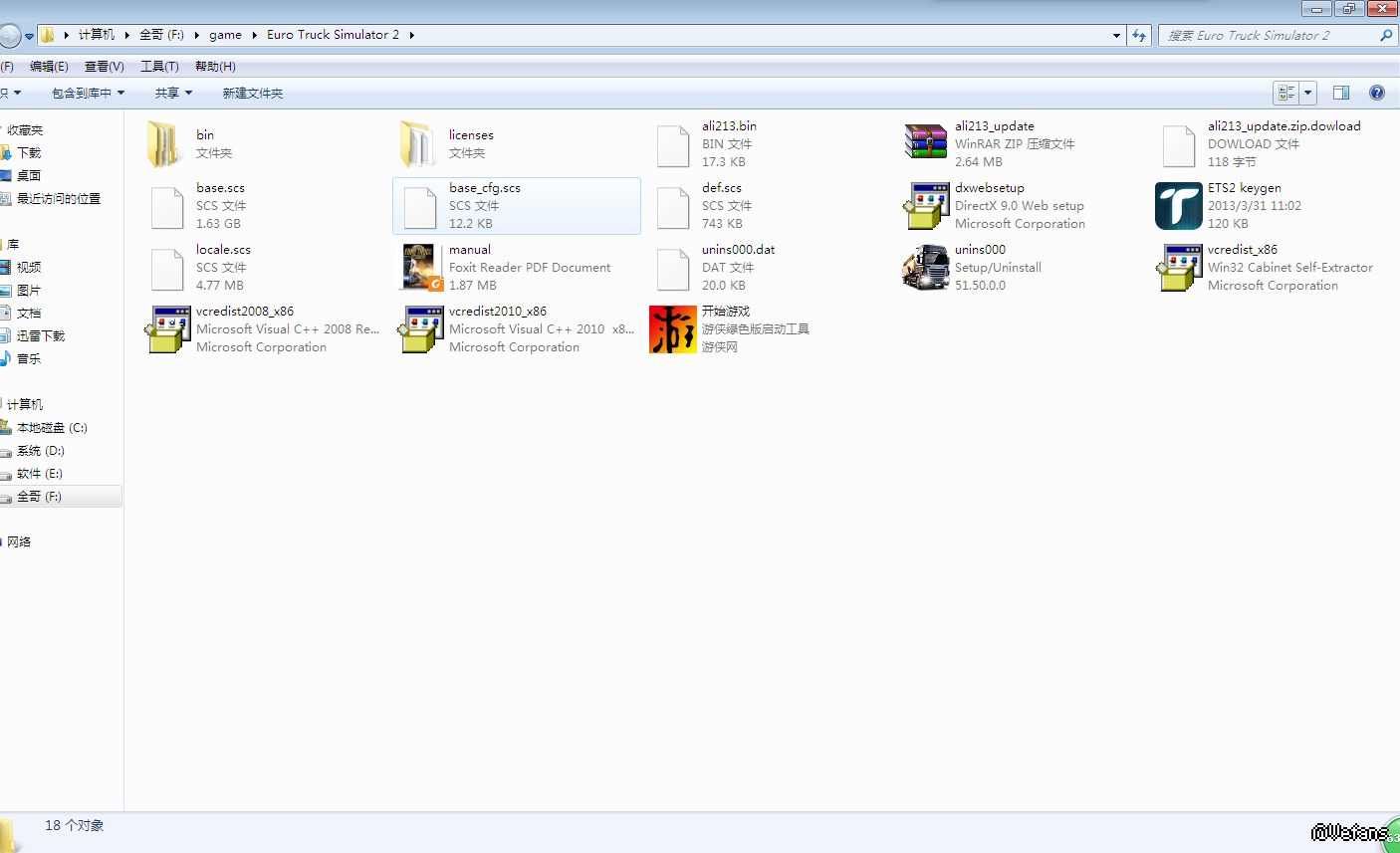Expand the arrow after game in address bar
This screenshot has width=1400, height=853.
point(253,35)
